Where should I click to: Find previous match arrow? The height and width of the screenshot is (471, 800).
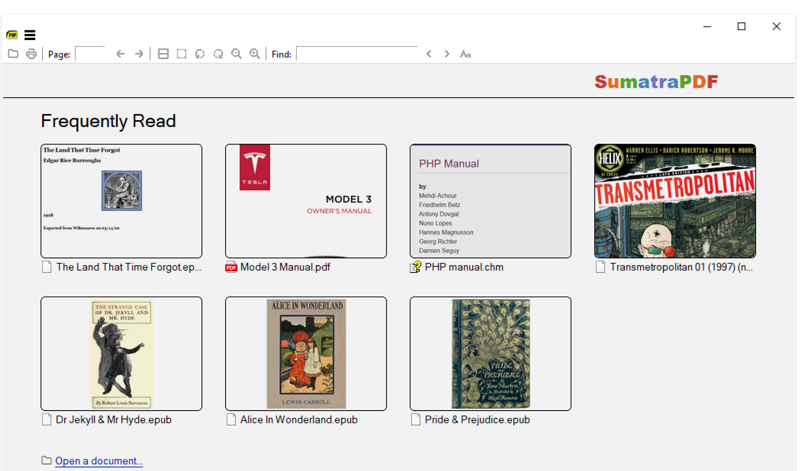tap(429, 54)
